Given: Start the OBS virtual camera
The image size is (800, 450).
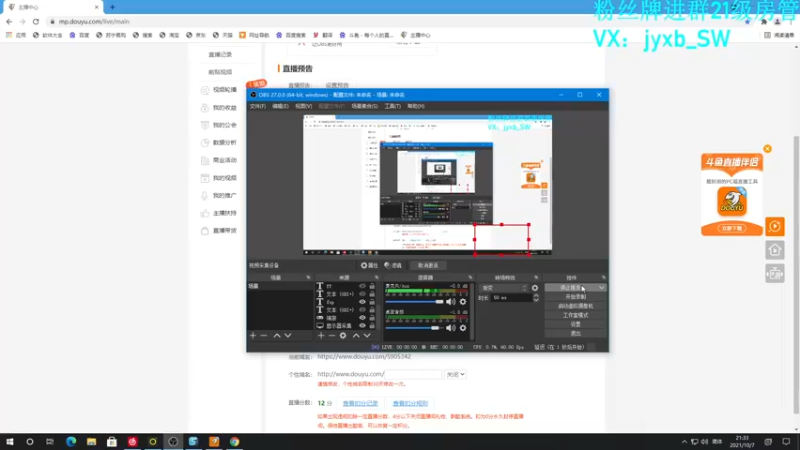Looking at the screenshot, I should point(576,306).
